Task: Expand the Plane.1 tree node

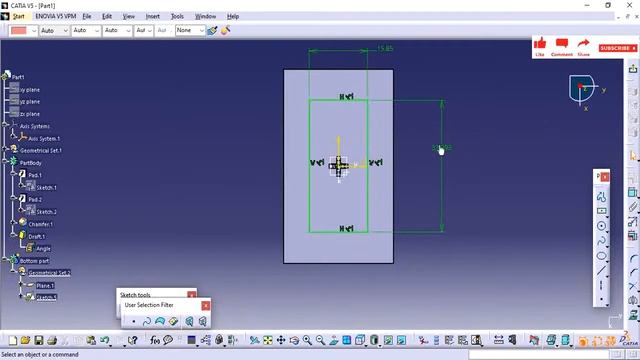Action: pyautogui.click(x=21, y=284)
